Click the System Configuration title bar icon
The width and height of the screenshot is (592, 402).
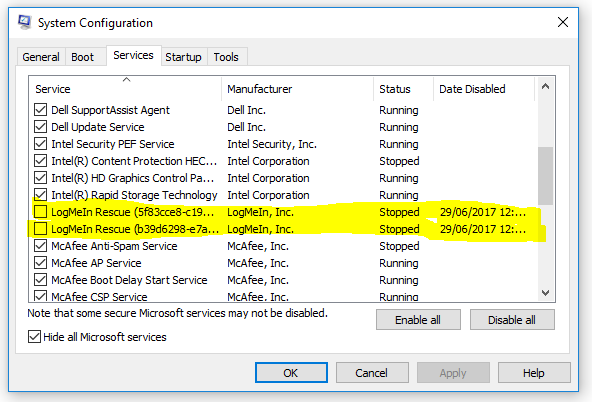25,22
